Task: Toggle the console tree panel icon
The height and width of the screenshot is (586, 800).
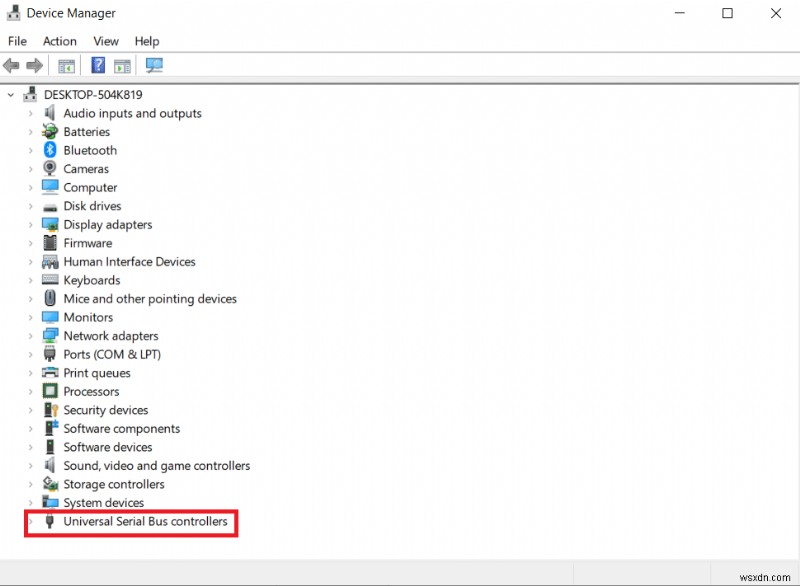Action: pyautogui.click(x=66, y=65)
